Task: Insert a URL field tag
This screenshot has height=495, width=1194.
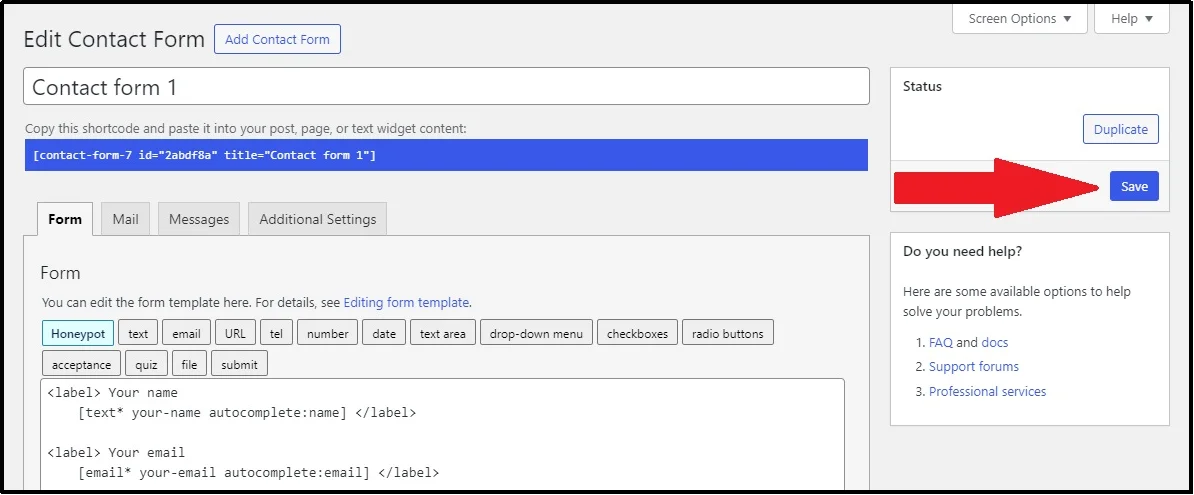Action: (x=235, y=334)
